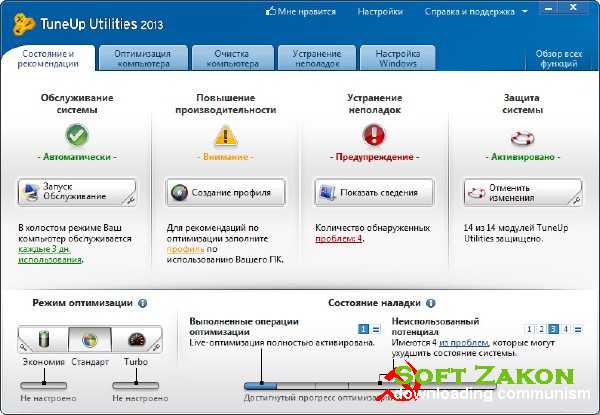The height and width of the screenshot is (415, 600).
Task: Click the thumbs-up icon beside Мне нравится
Action: click(271, 11)
